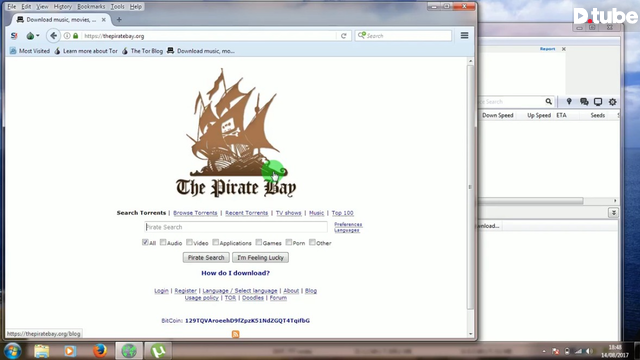Click the NoScript S icon in the toolbar
Image resolution: width=640 pixels, height=360 pixels.
[14, 36]
